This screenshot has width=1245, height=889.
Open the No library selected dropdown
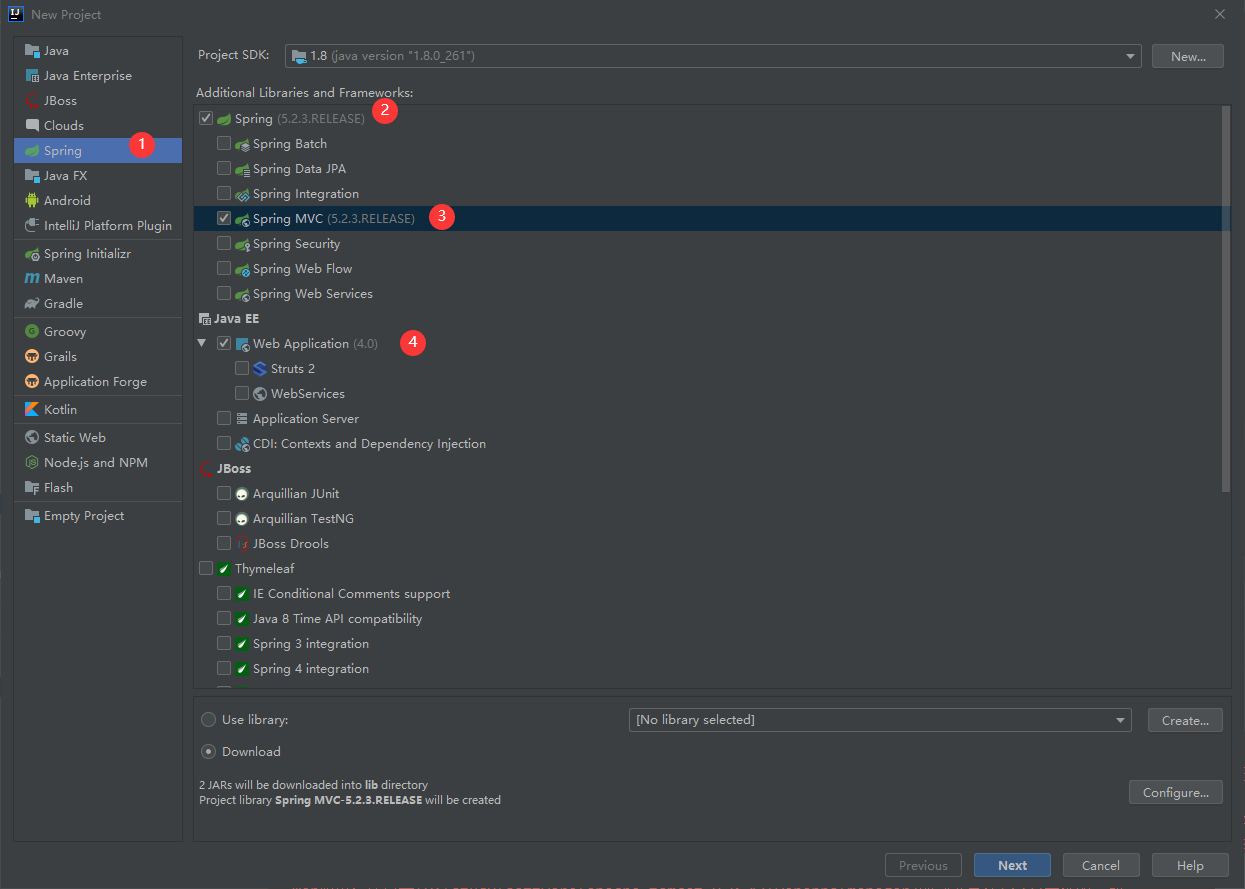(x=880, y=719)
